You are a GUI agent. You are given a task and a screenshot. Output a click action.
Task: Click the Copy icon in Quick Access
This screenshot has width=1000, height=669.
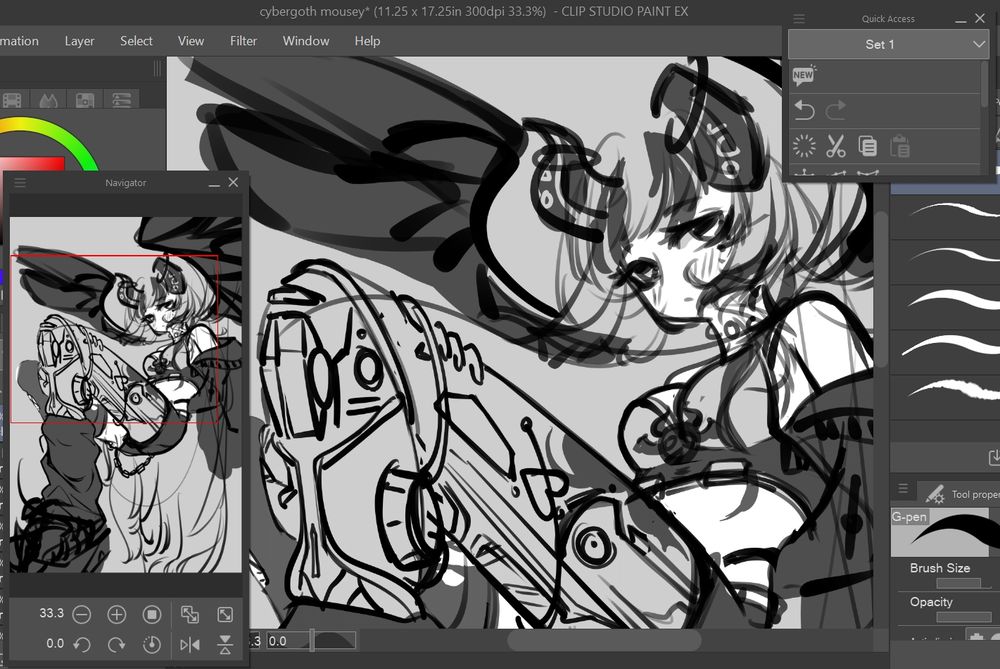[x=866, y=146]
